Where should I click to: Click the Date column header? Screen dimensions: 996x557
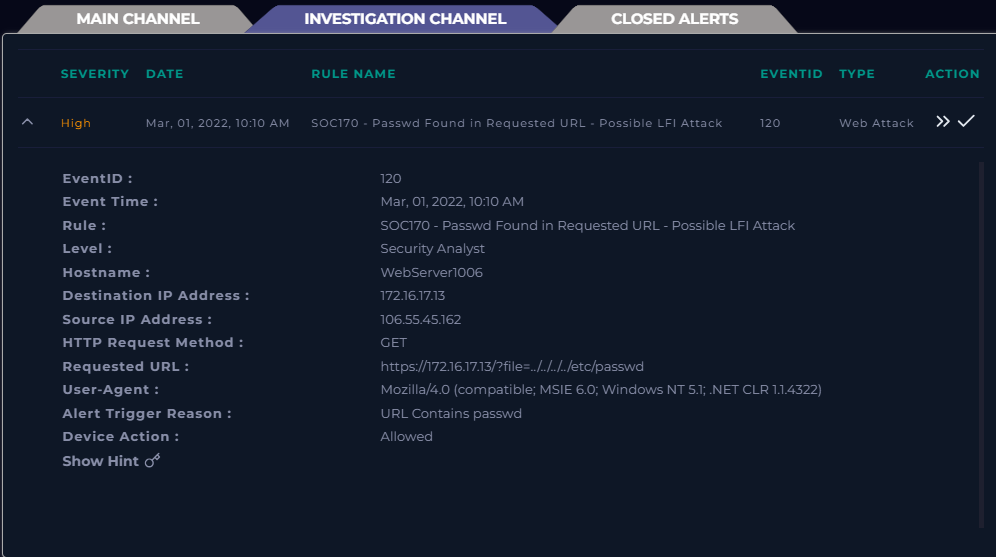(x=165, y=74)
